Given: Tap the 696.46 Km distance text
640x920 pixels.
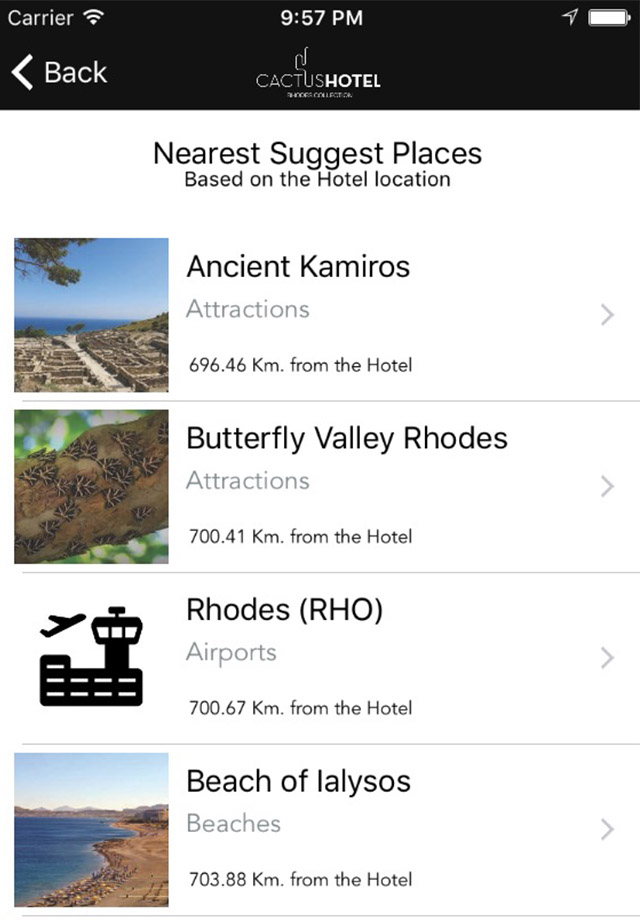Looking at the screenshot, I should tap(300, 365).
